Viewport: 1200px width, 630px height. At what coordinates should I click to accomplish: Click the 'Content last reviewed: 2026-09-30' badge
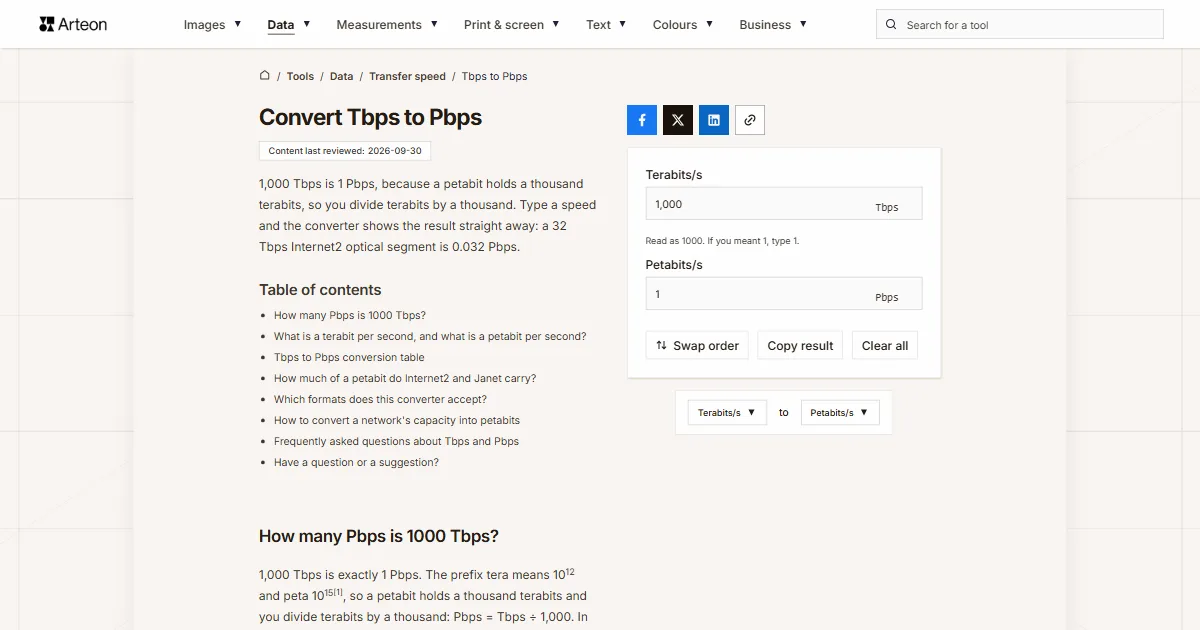(x=345, y=151)
